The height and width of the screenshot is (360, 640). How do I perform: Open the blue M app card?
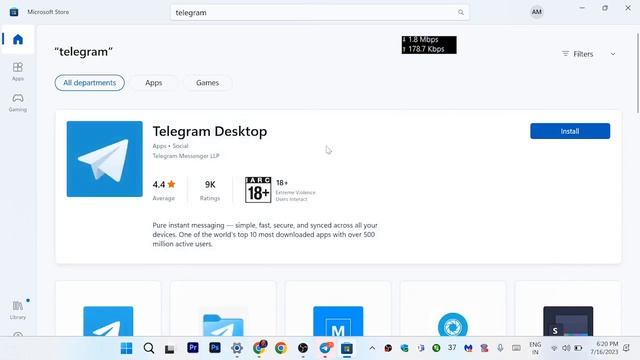338,309
